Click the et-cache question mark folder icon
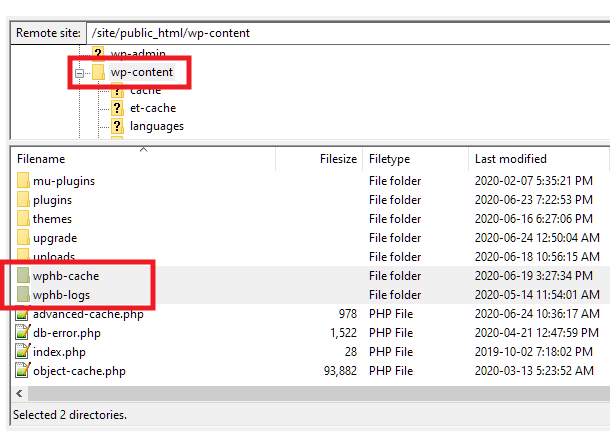 [x=117, y=108]
